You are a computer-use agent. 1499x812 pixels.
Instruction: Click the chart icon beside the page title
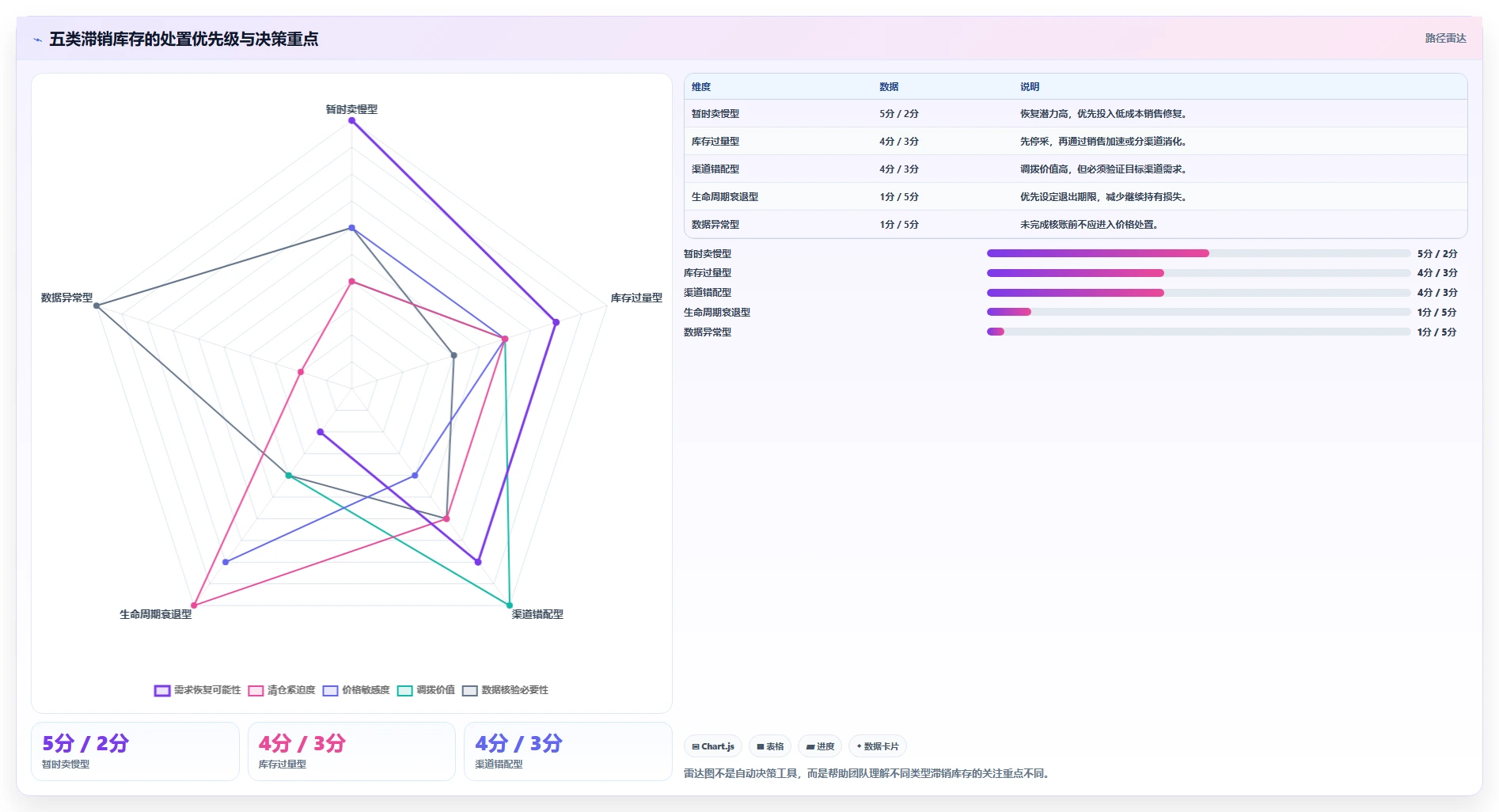click(37, 40)
